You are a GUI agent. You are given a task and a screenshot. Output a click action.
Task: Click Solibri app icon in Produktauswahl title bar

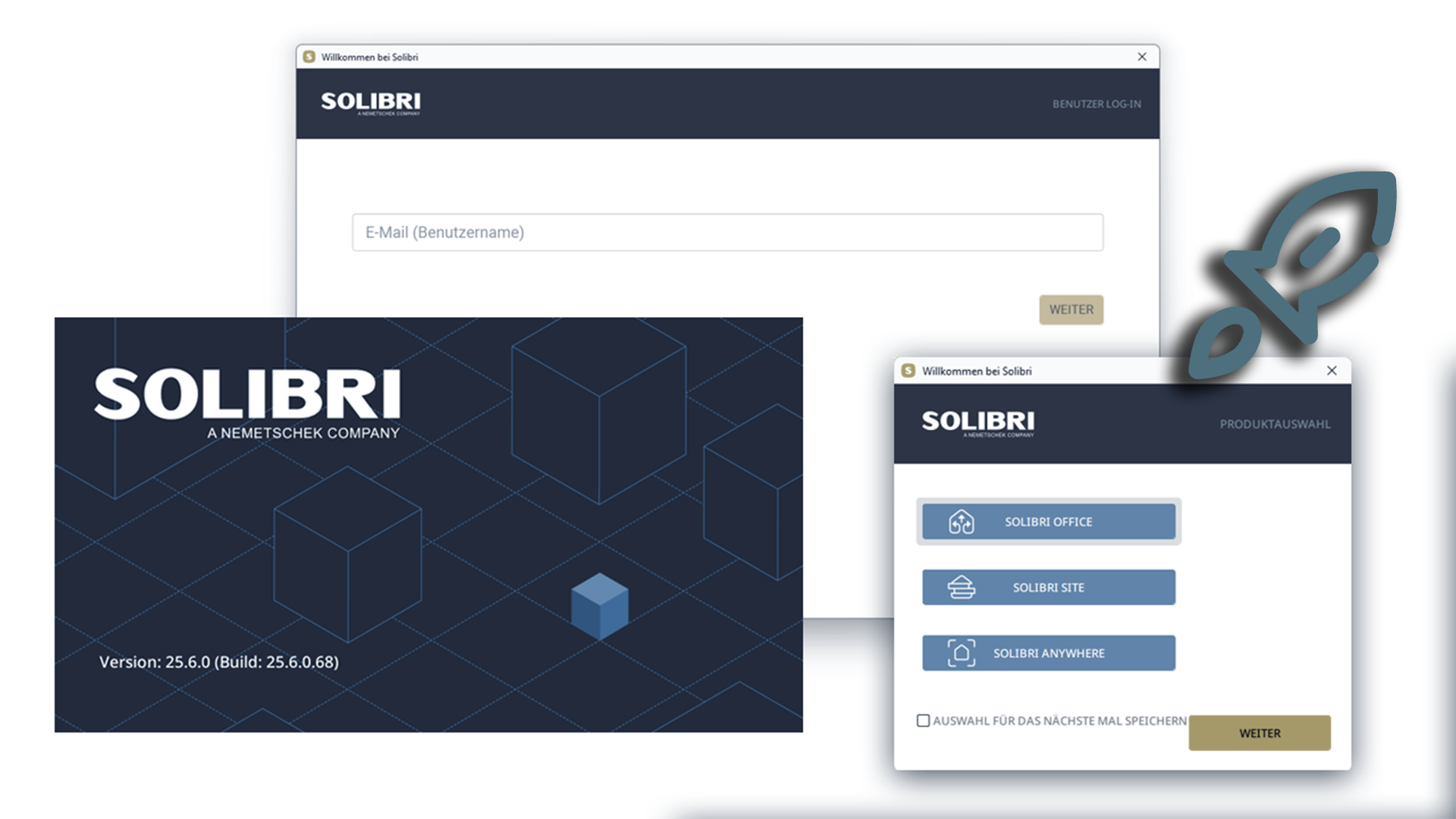[908, 371]
